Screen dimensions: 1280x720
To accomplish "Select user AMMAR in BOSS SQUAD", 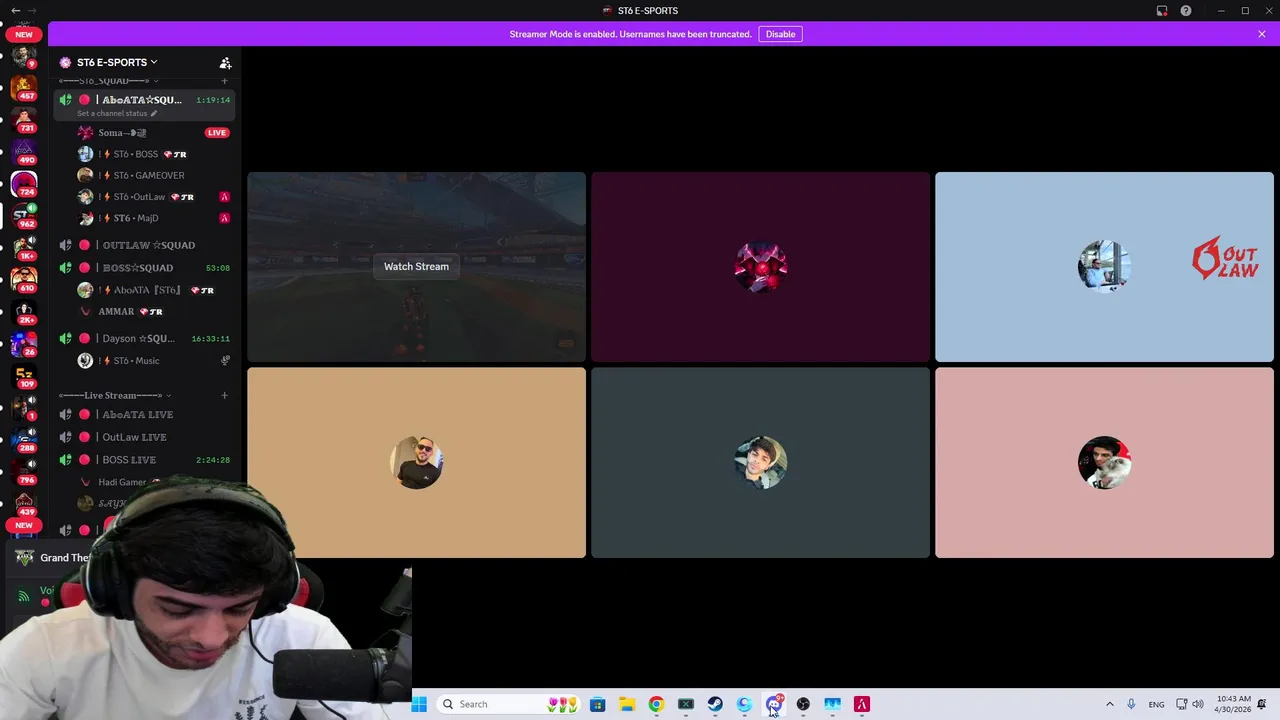I will (154, 311).
